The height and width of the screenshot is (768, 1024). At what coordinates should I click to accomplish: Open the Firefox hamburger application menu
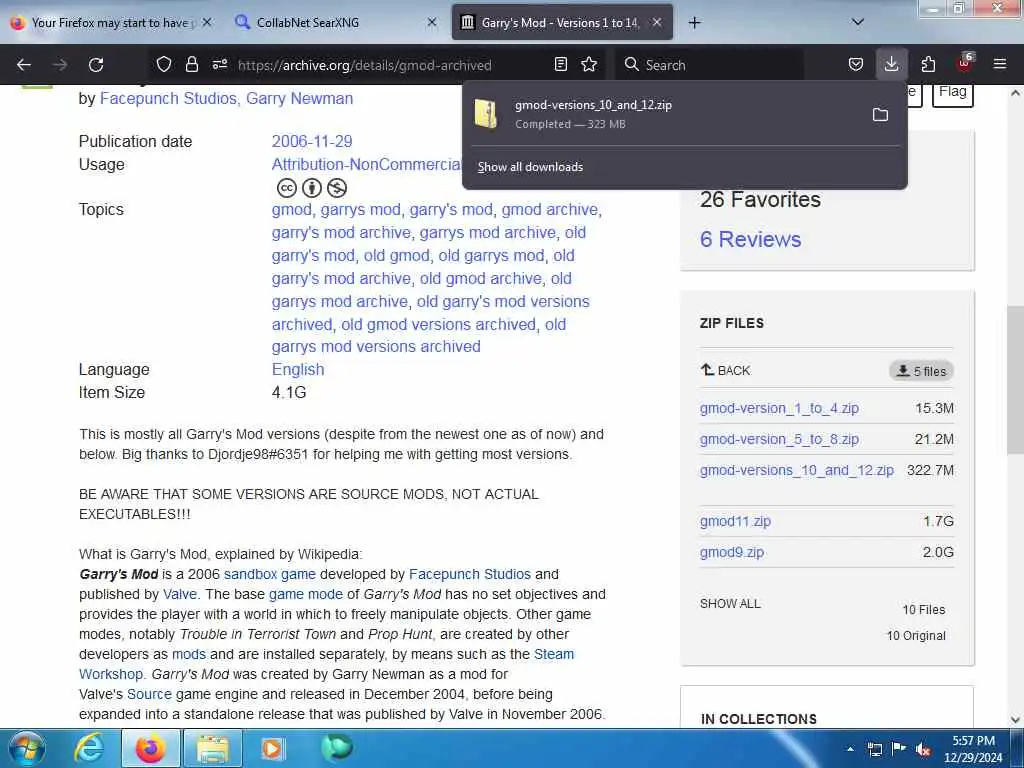point(1000,64)
